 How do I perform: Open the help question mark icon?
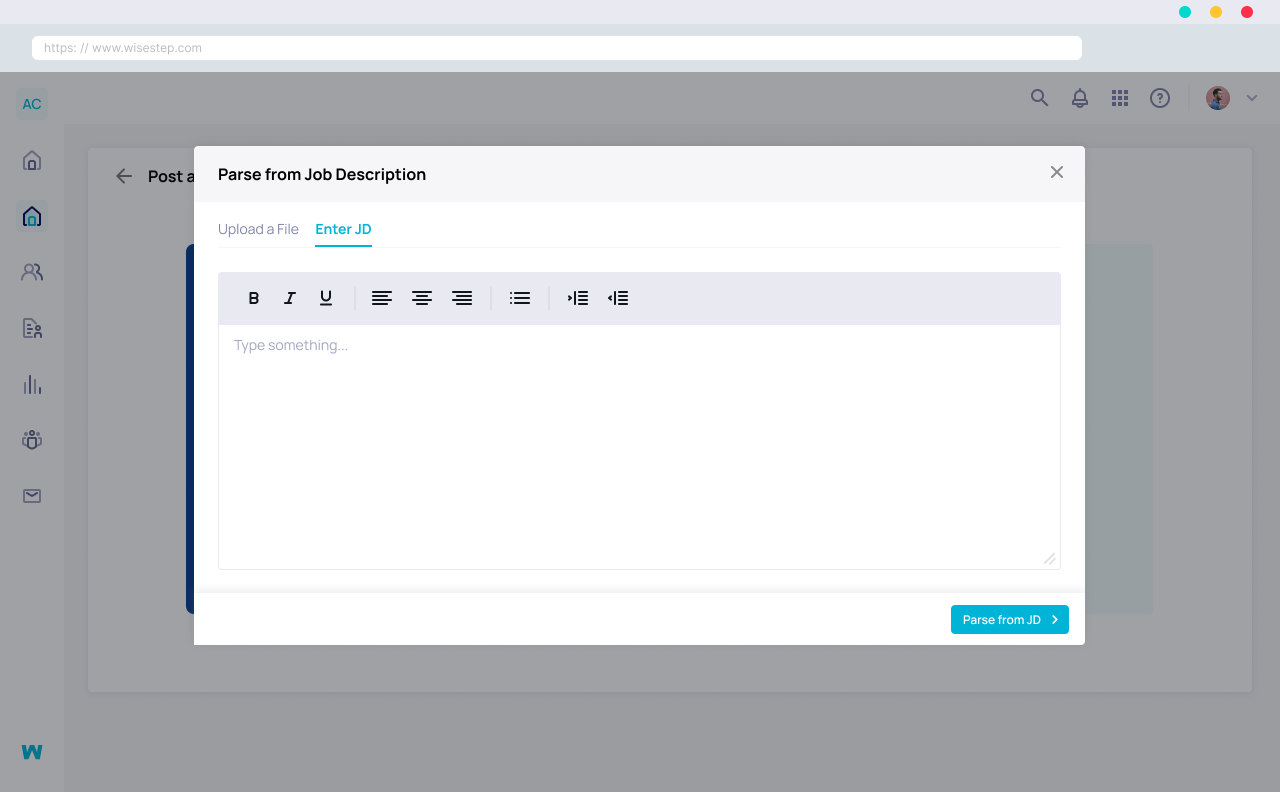pyautogui.click(x=1160, y=98)
